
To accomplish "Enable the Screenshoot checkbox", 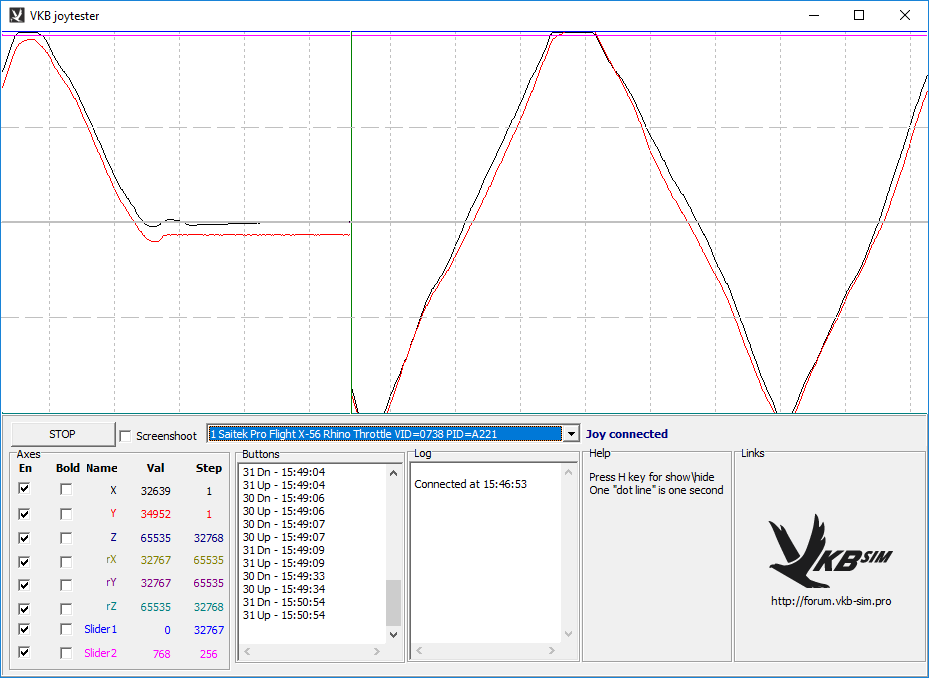I will (125, 436).
